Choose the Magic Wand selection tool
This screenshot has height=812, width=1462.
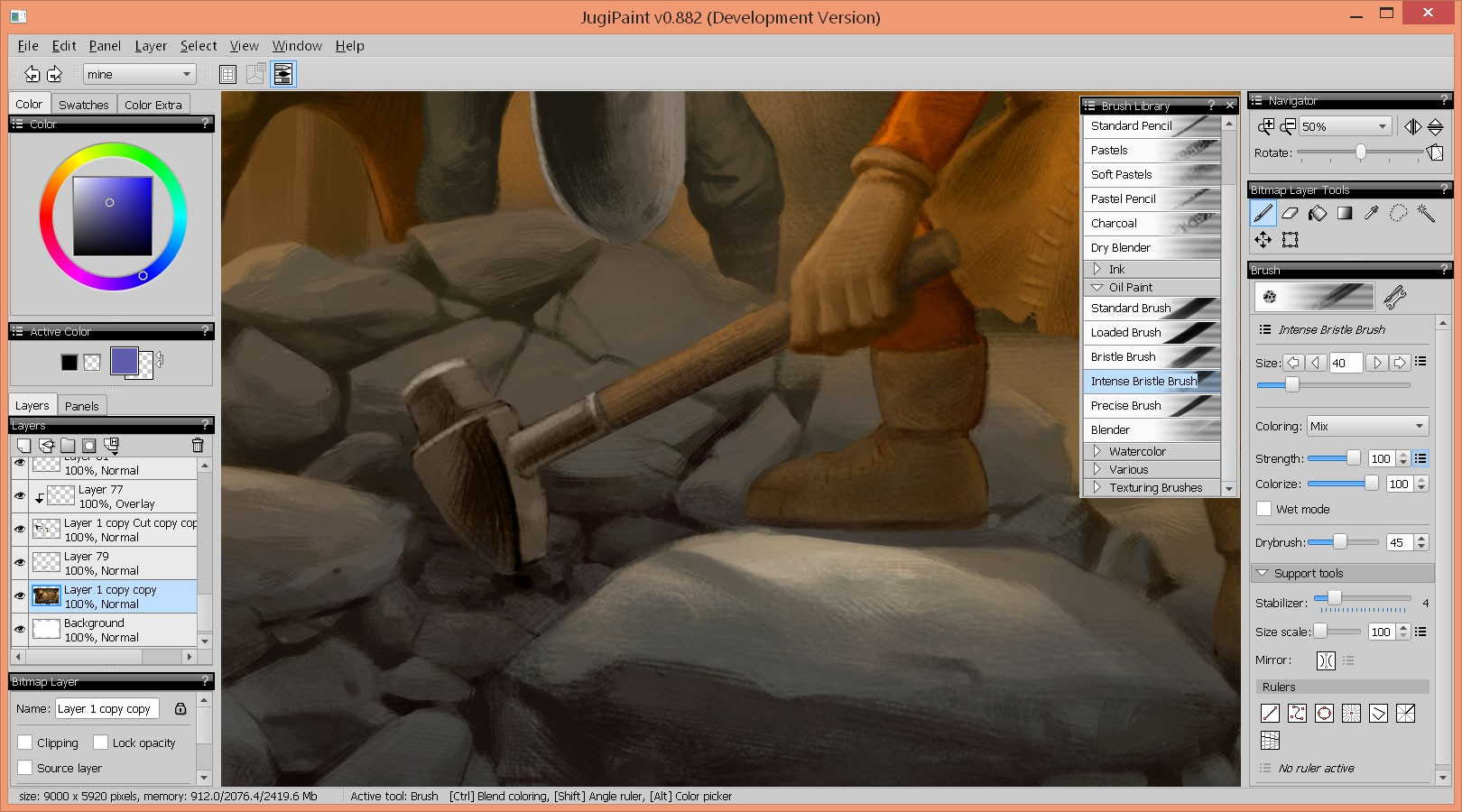1426,213
